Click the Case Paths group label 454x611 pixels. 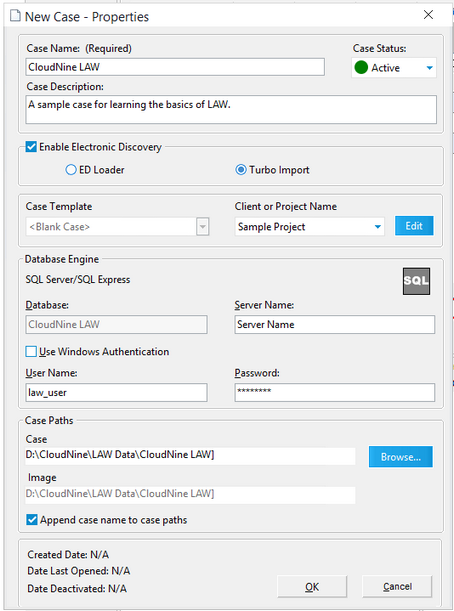(49, 420)
